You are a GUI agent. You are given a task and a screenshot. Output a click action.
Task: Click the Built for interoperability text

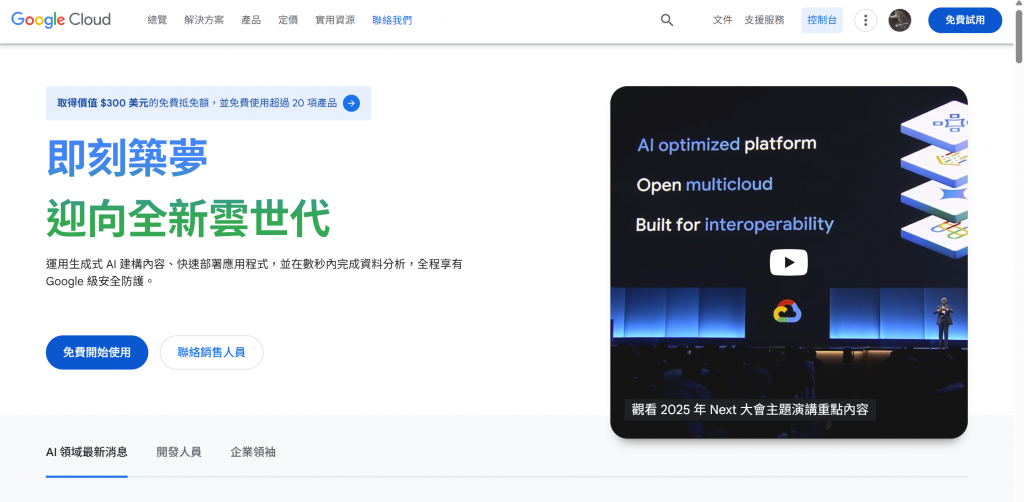(735, 225)
